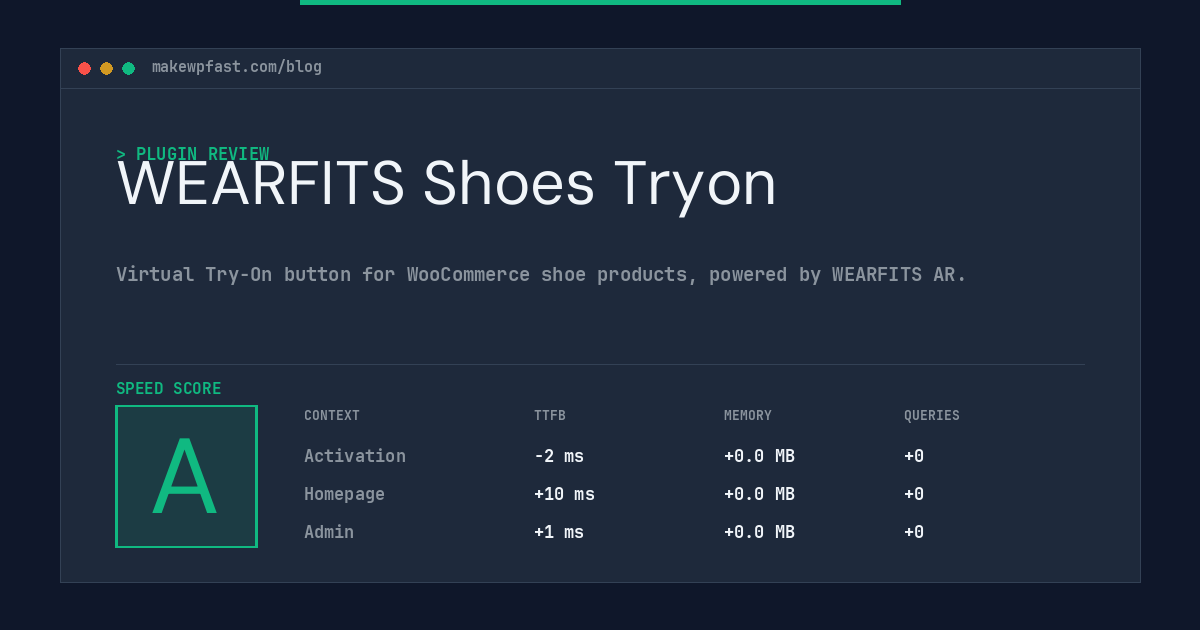The width and height of the screenshot is (1200, 630).
Task: Click the QUERIES column header
Action: tap(932, 416)
